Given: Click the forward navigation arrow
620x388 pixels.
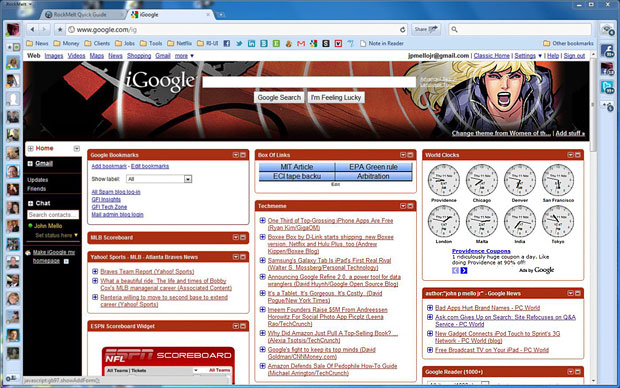Looking at the screenshot, I should 44,29.
